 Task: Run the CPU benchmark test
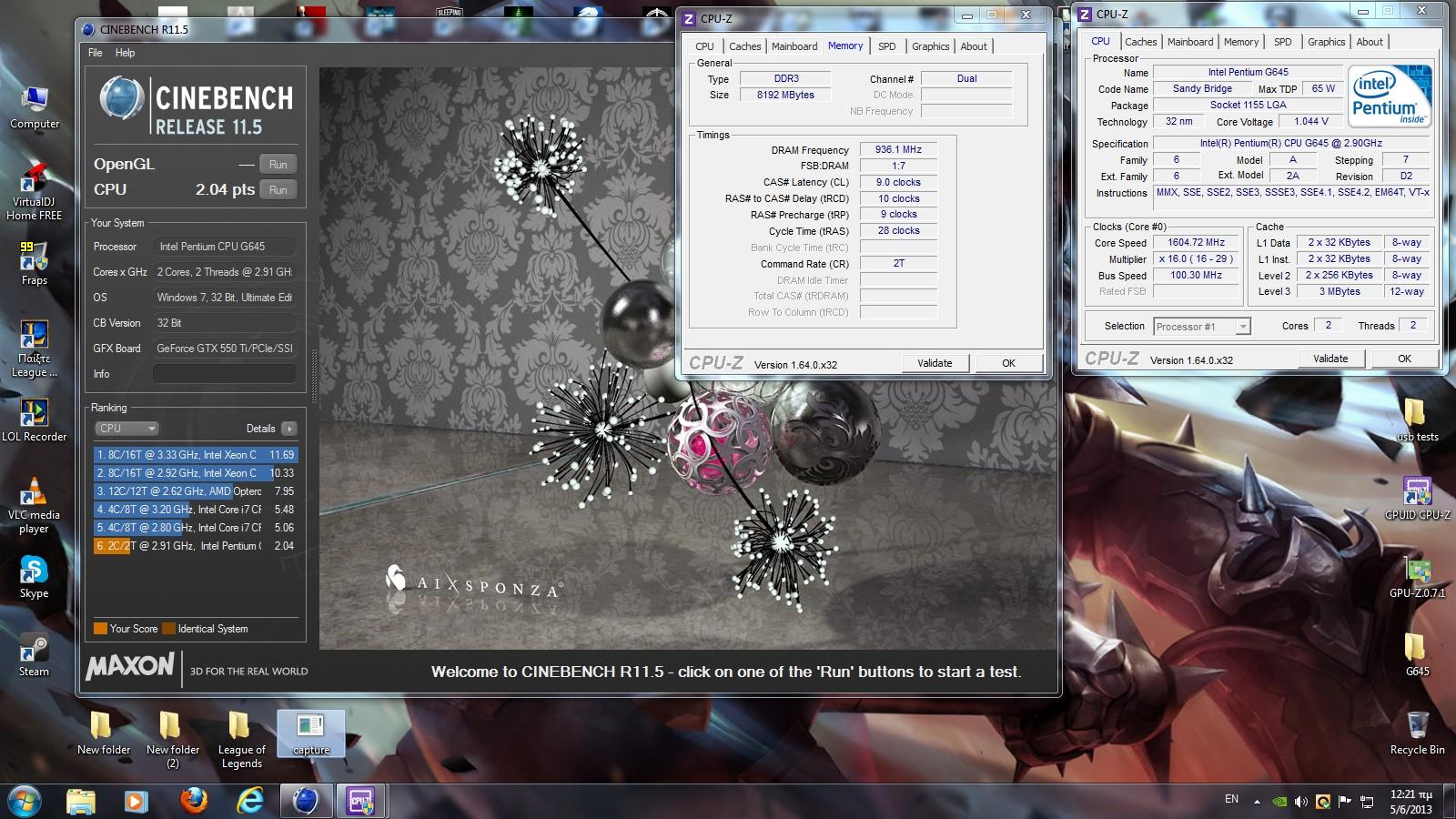[278, 190]
